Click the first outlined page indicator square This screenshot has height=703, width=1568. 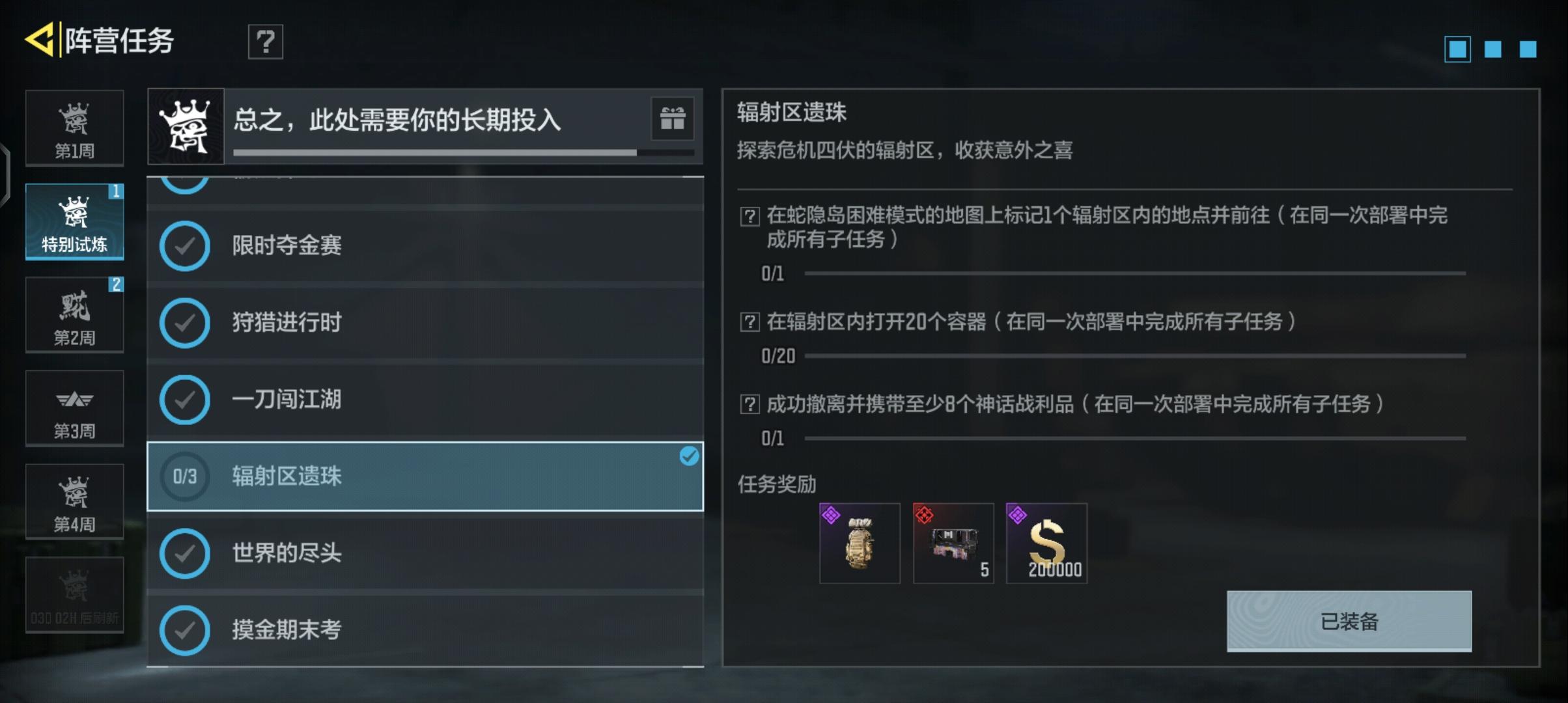click(1457, 49)
